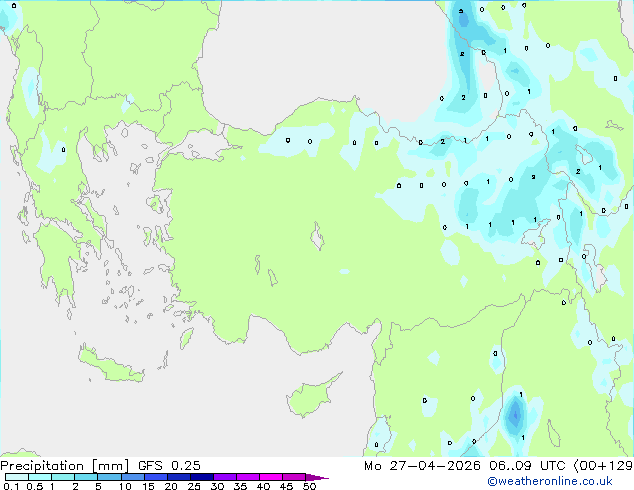Click the 0.5–1 mm legend color box

click(x=40, y=477)
